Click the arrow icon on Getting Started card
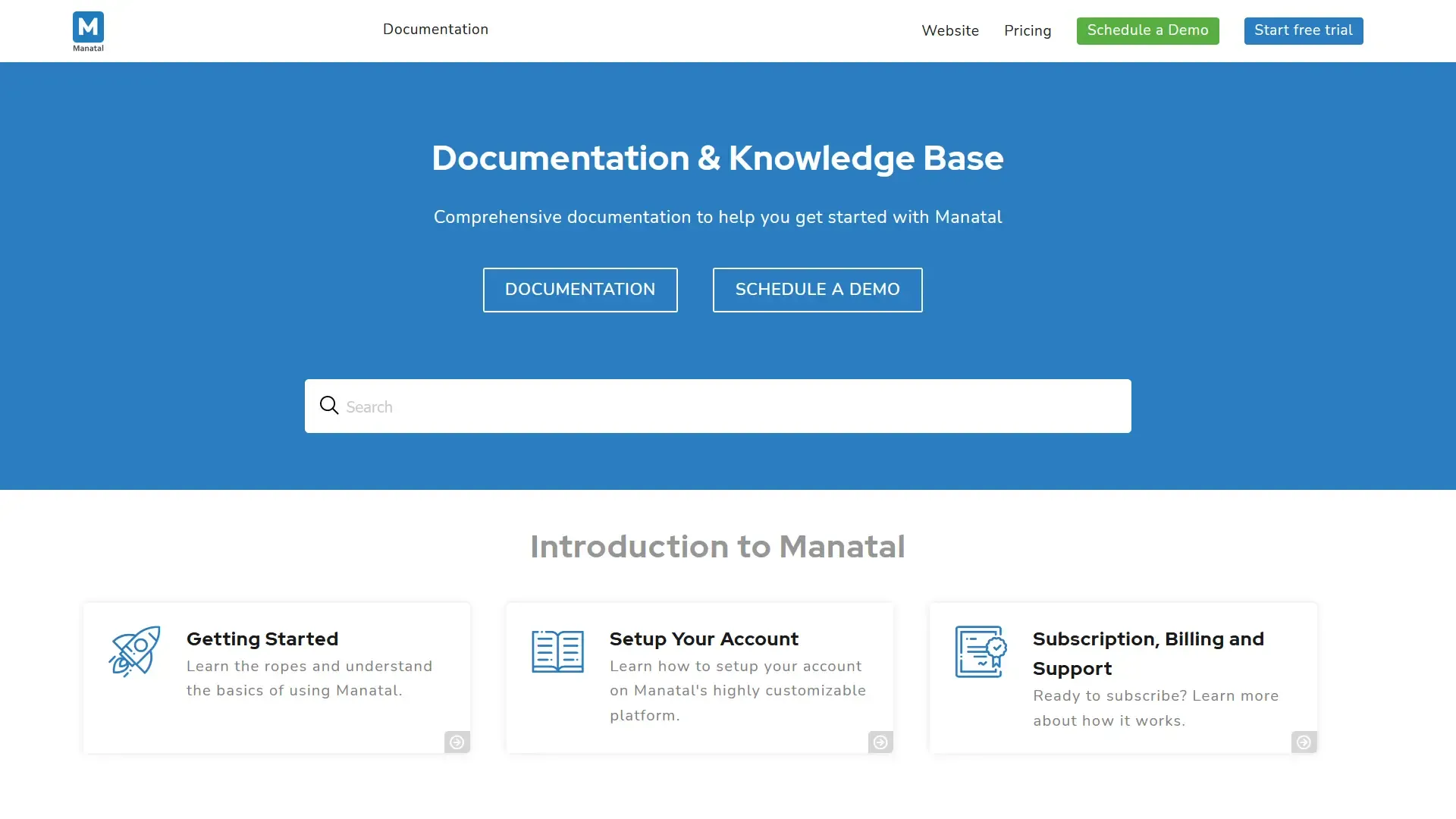This screenshot has width=1456, height=819. click(457, 742)
